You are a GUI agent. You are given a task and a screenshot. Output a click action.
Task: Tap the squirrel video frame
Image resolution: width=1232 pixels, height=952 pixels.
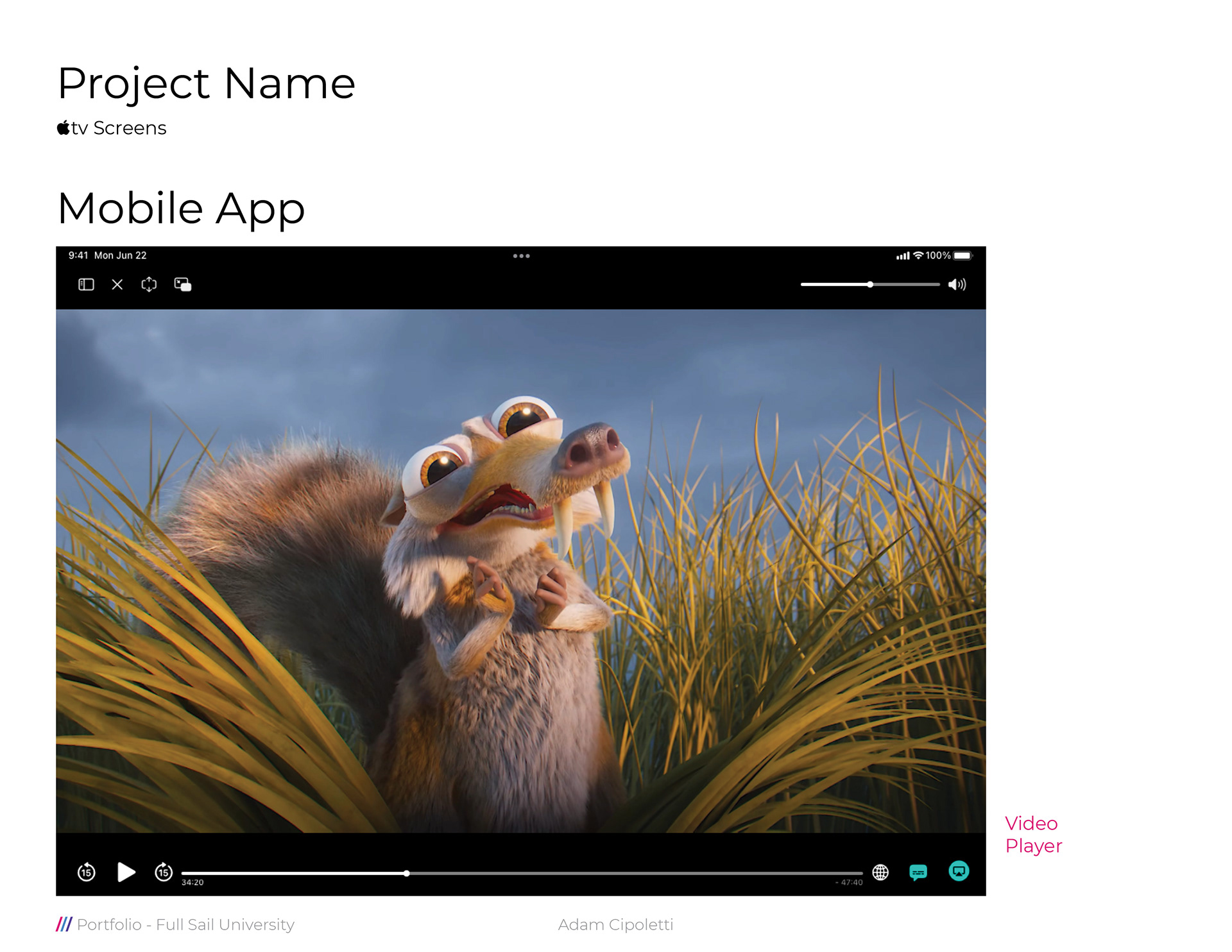click(521, 571)
